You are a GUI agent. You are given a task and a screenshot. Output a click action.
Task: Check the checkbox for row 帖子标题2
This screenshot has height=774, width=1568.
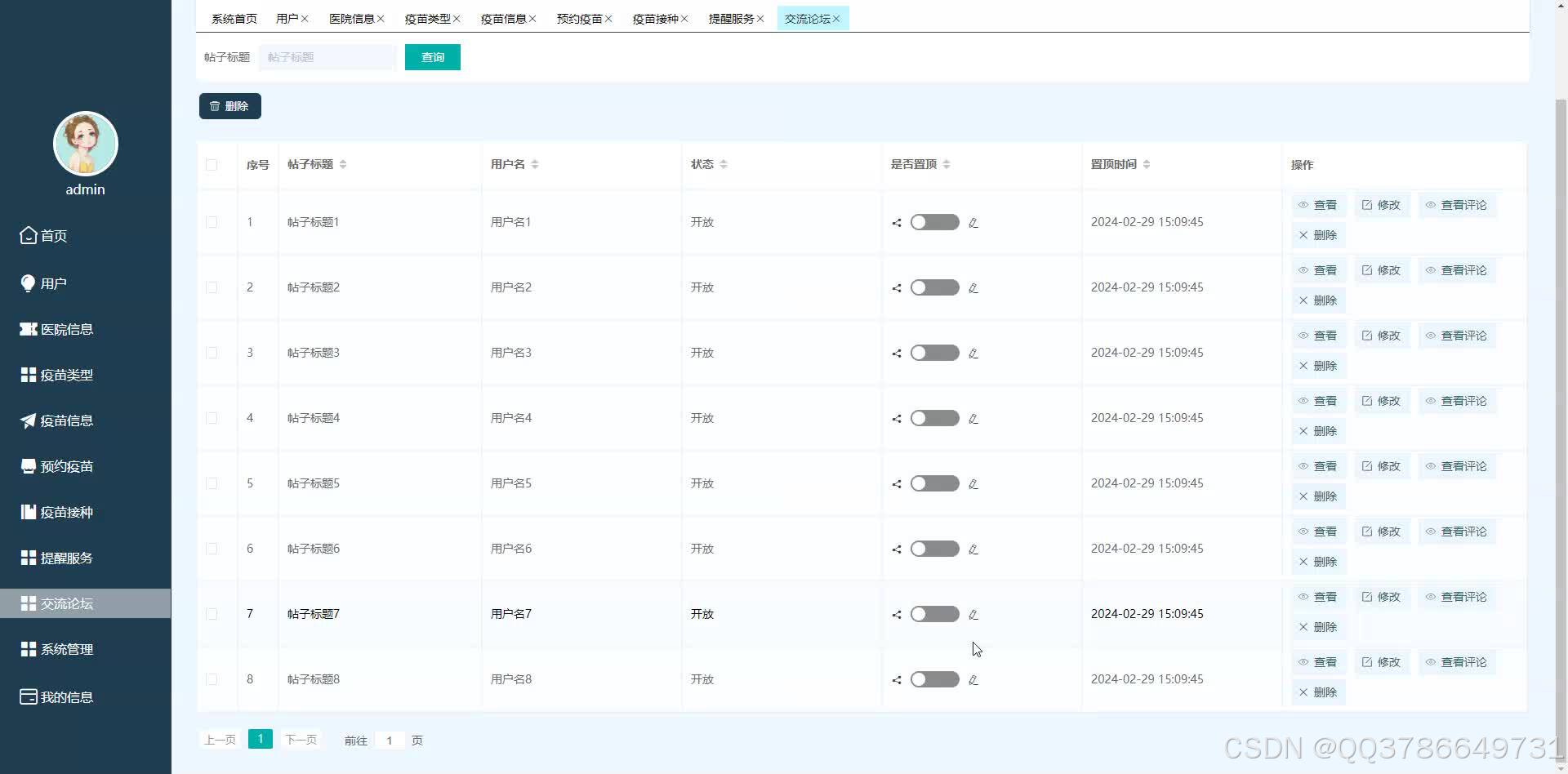point(212,287)
